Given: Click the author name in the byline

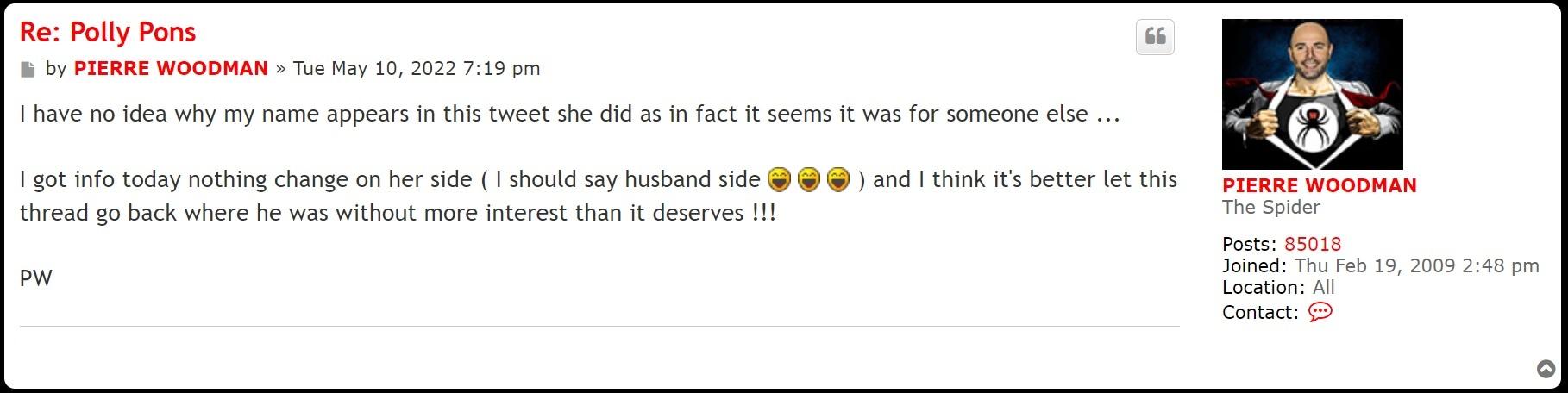Looking at the screenshot, I should [171, 69].
